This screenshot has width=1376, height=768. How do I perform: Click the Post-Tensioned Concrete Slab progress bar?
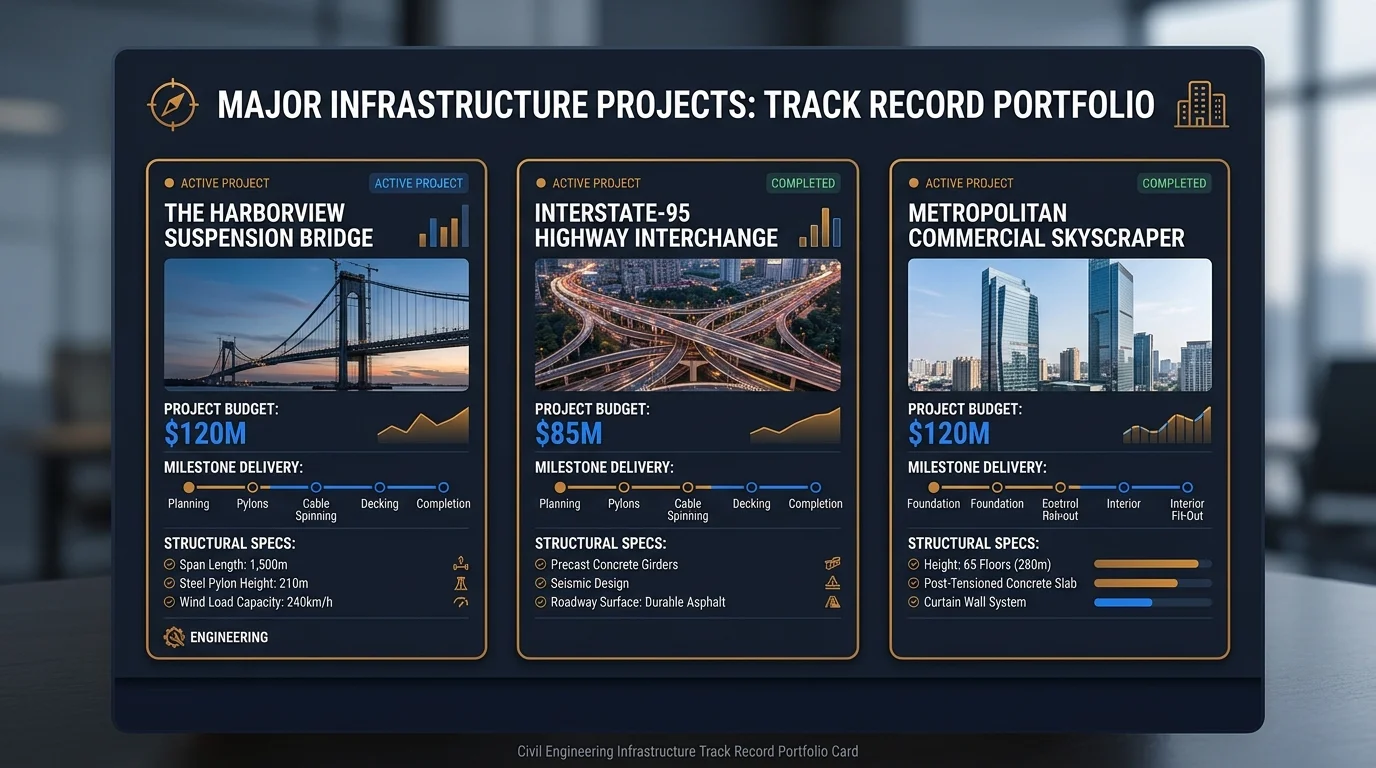click(1153, 583)
